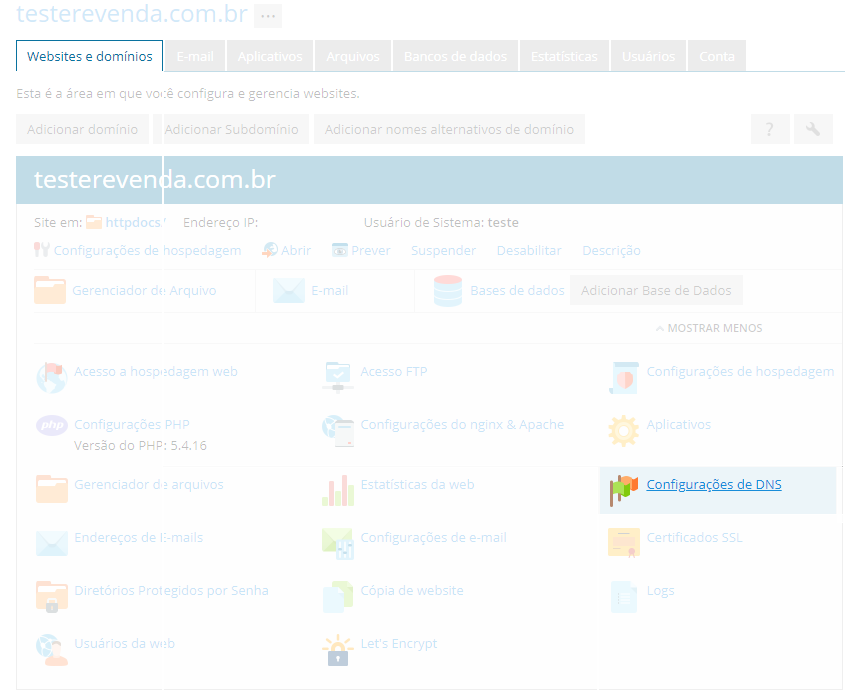Click the Abrir site icon

point(270,250)
